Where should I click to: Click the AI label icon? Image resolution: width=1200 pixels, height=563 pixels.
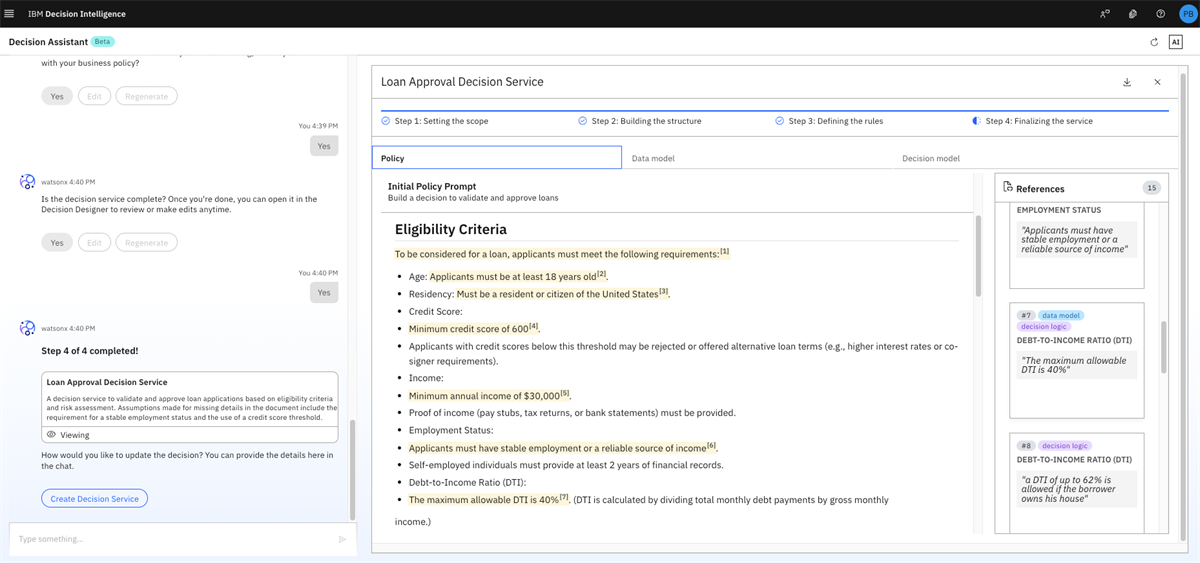[1176, 42]
